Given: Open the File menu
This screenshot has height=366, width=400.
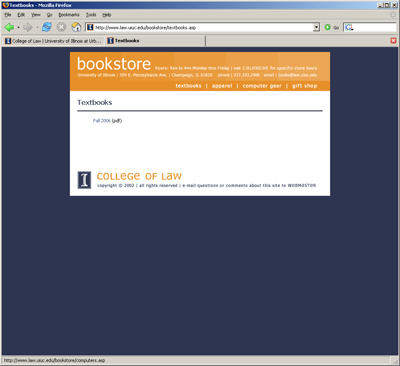Looking at the screenshot, I should 8,15.
